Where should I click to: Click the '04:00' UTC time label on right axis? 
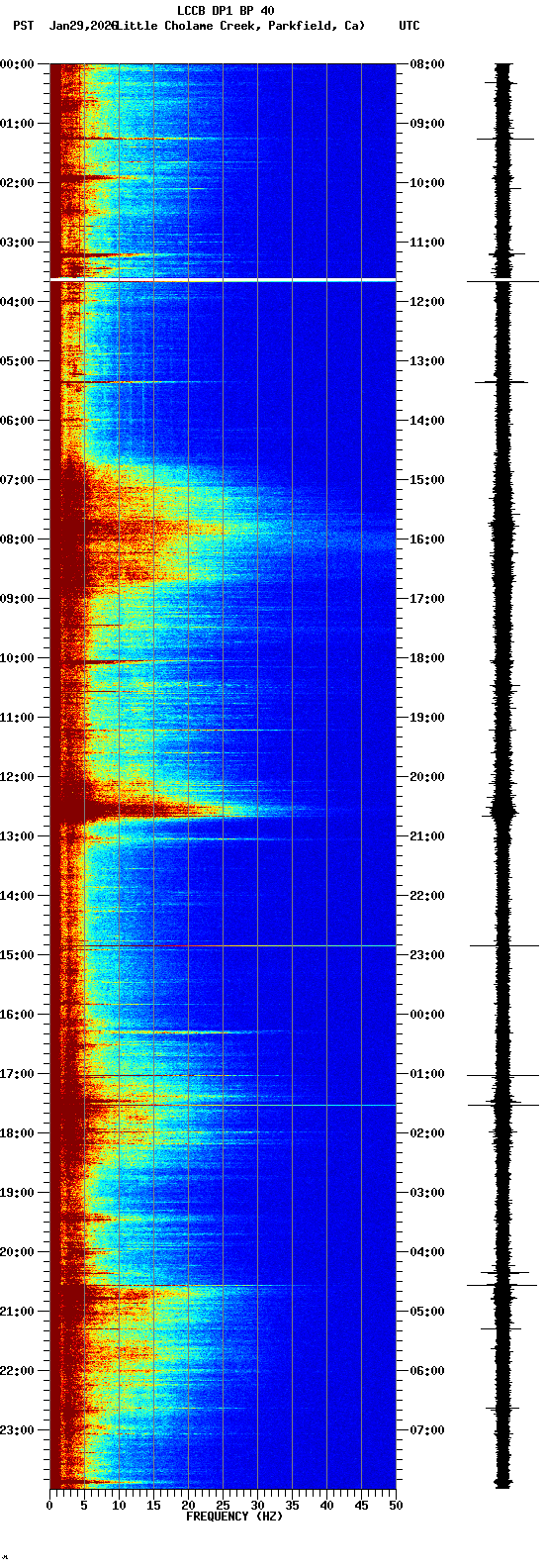click(427, 1252)
